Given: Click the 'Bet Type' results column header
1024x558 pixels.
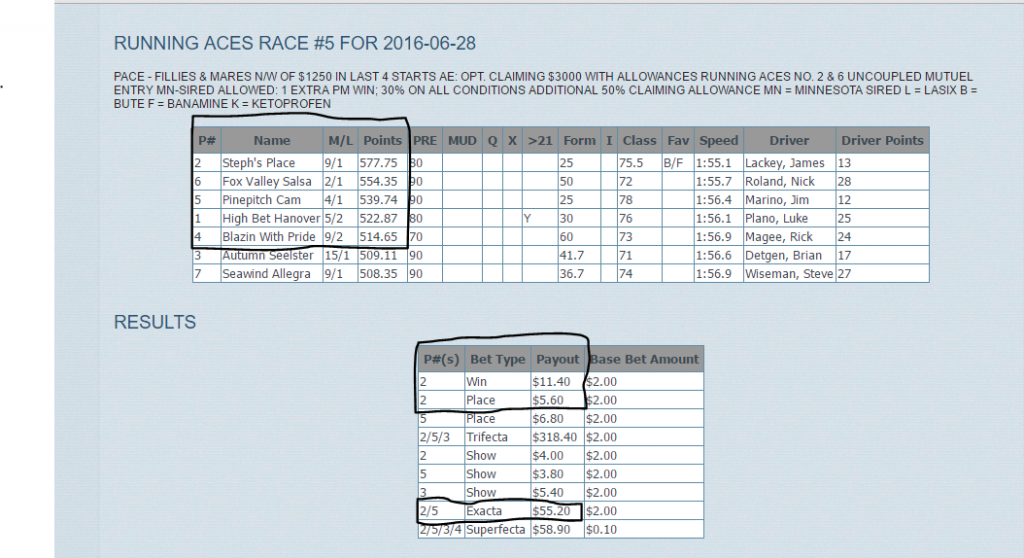Looking at the screenshot, I should (x=498, y=359).
